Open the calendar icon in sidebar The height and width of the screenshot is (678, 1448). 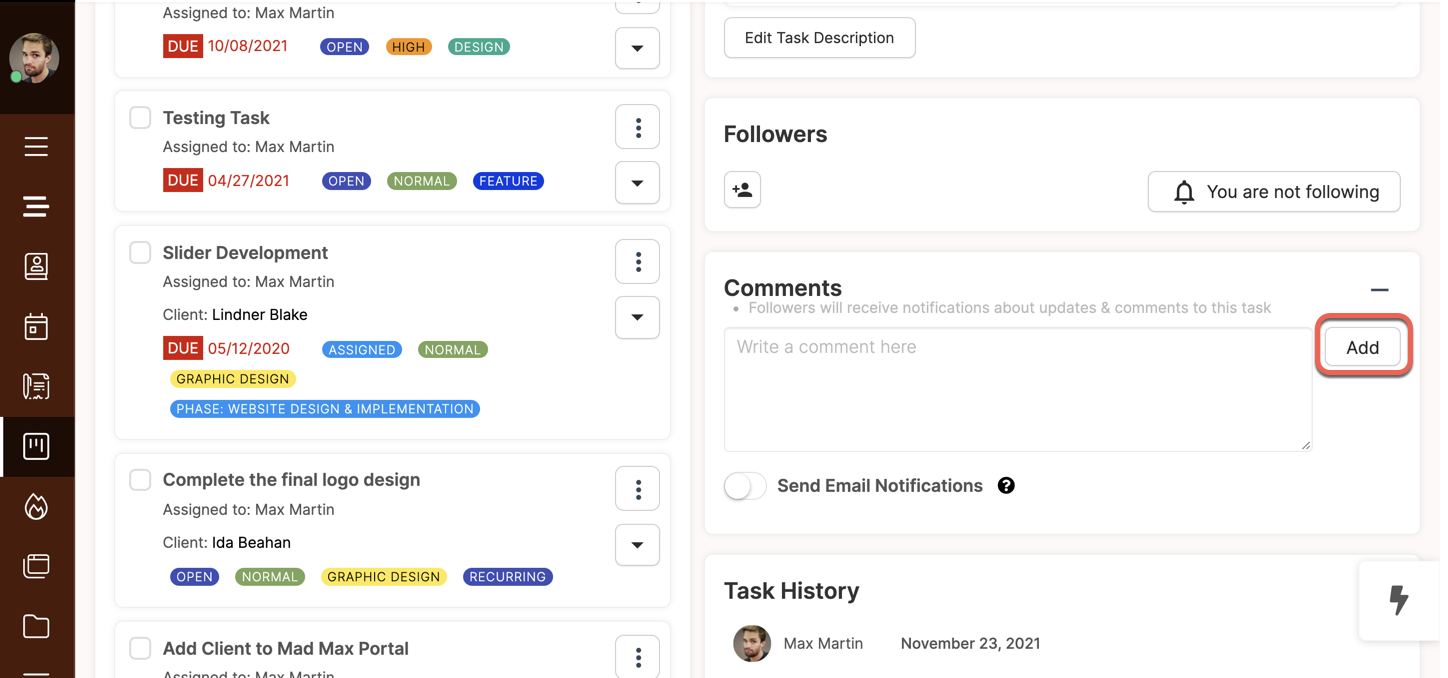(x=36, y=326)
